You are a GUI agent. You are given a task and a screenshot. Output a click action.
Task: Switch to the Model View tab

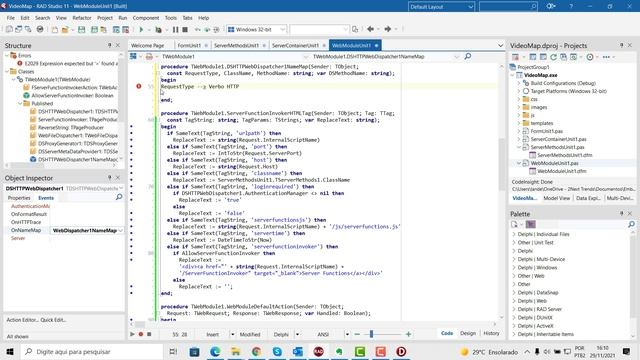[x=556, y=198]
